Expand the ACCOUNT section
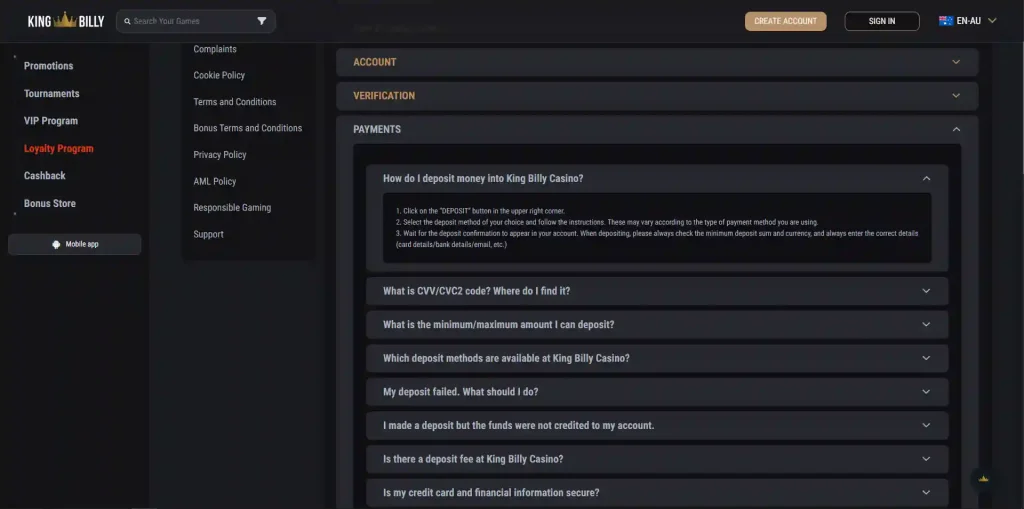This screenshot has height=509, width=1024. click(x=657, y=62)
